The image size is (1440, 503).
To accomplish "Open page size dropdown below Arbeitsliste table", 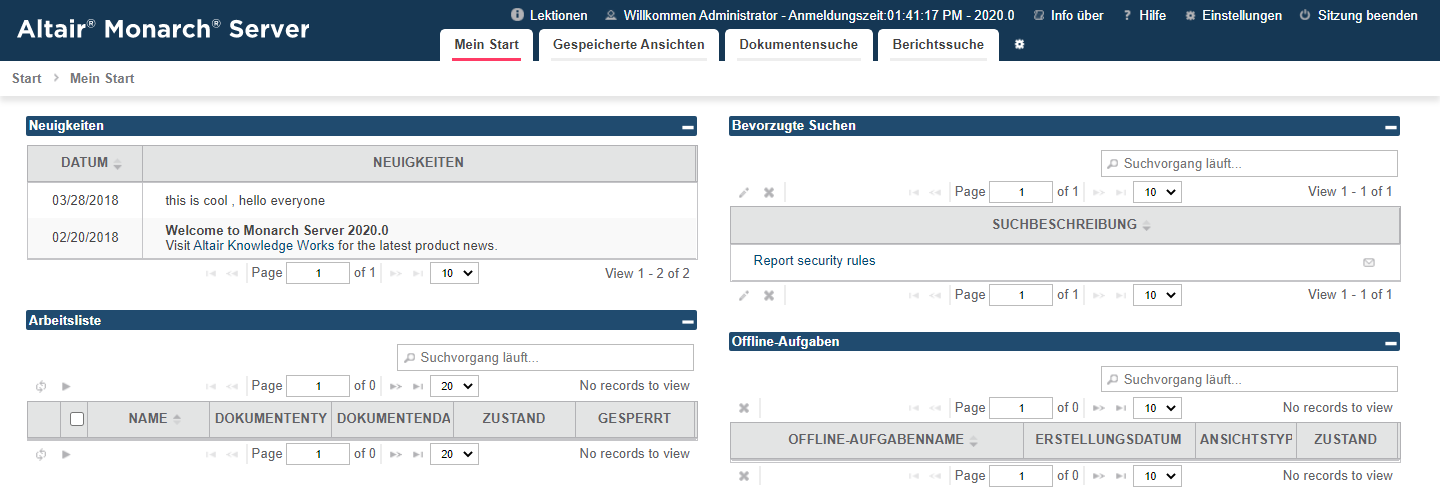I will (454, 454).
